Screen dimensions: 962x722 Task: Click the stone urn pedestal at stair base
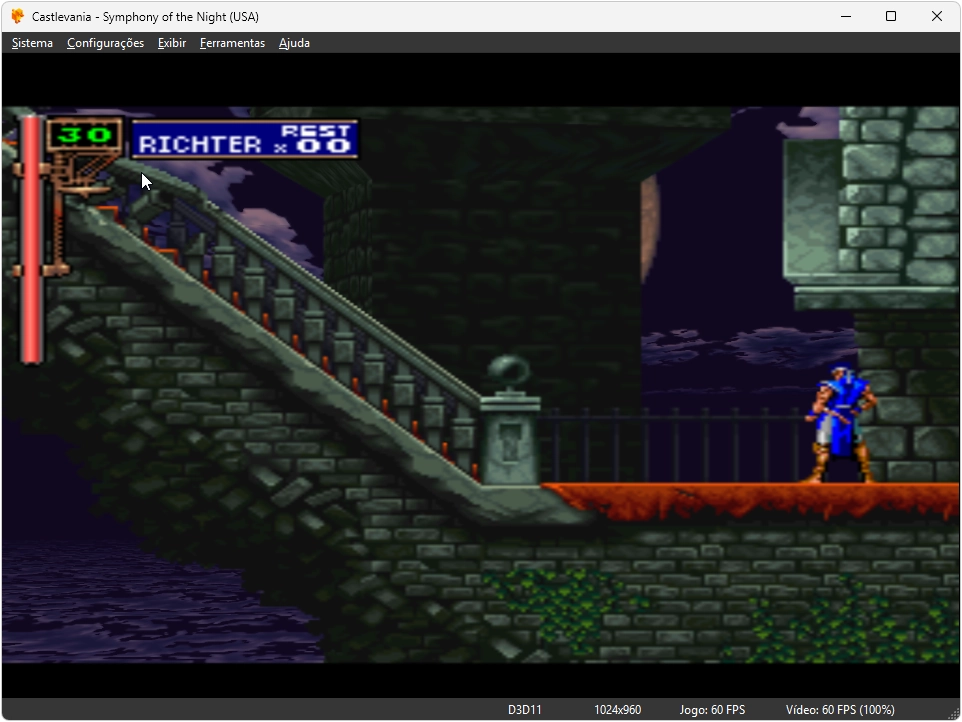(x=510, y=421)
